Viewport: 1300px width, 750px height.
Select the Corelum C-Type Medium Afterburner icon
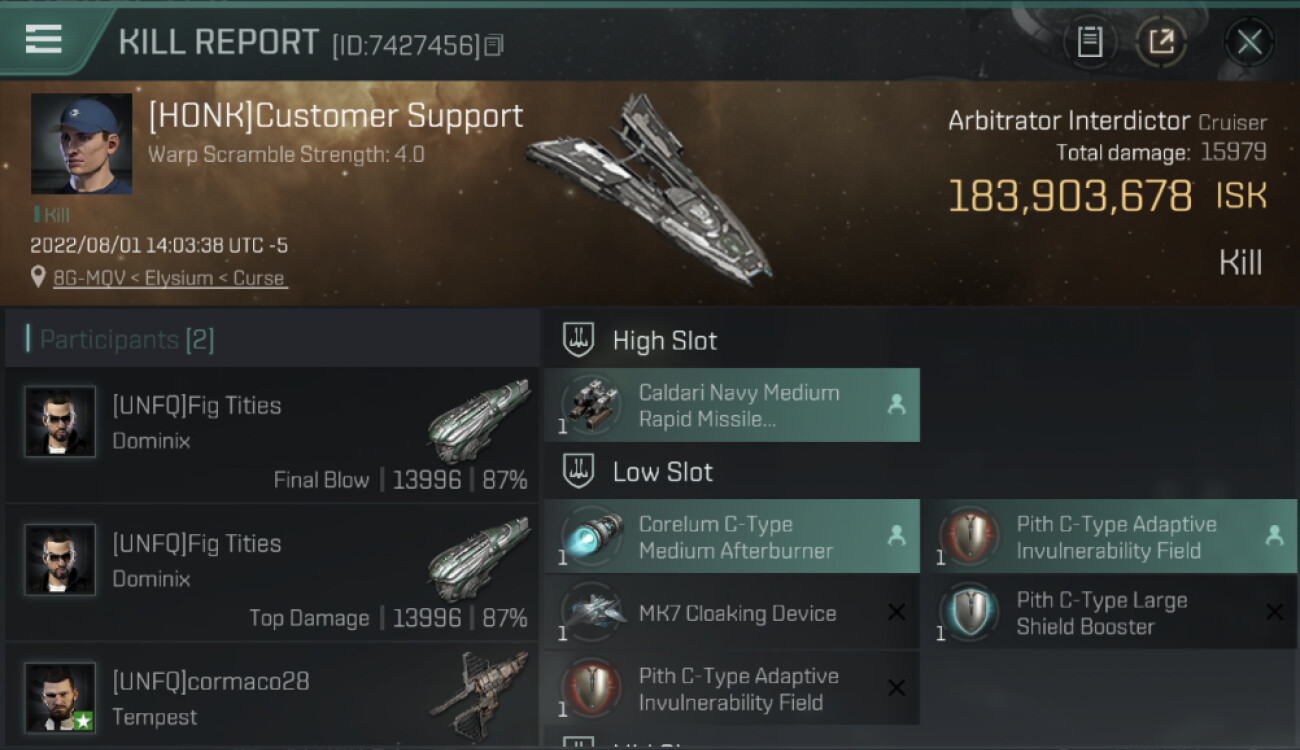pyautogui.click(x=590, y=537)
